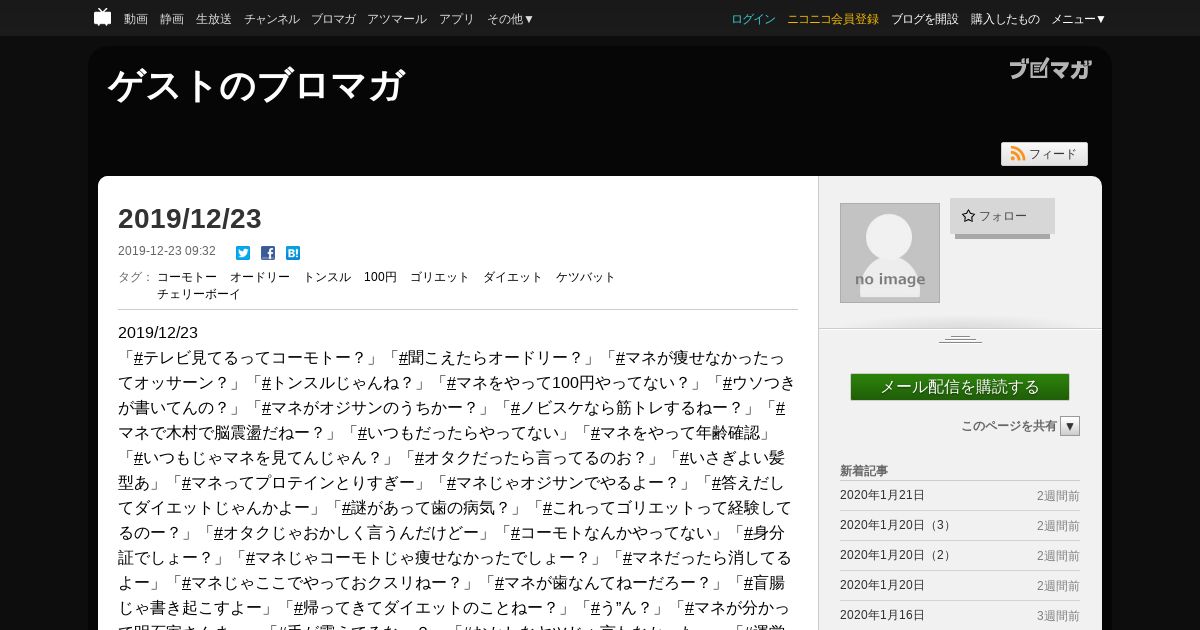Expand the このページを共有 dropdown arrow

(1070, 426)
